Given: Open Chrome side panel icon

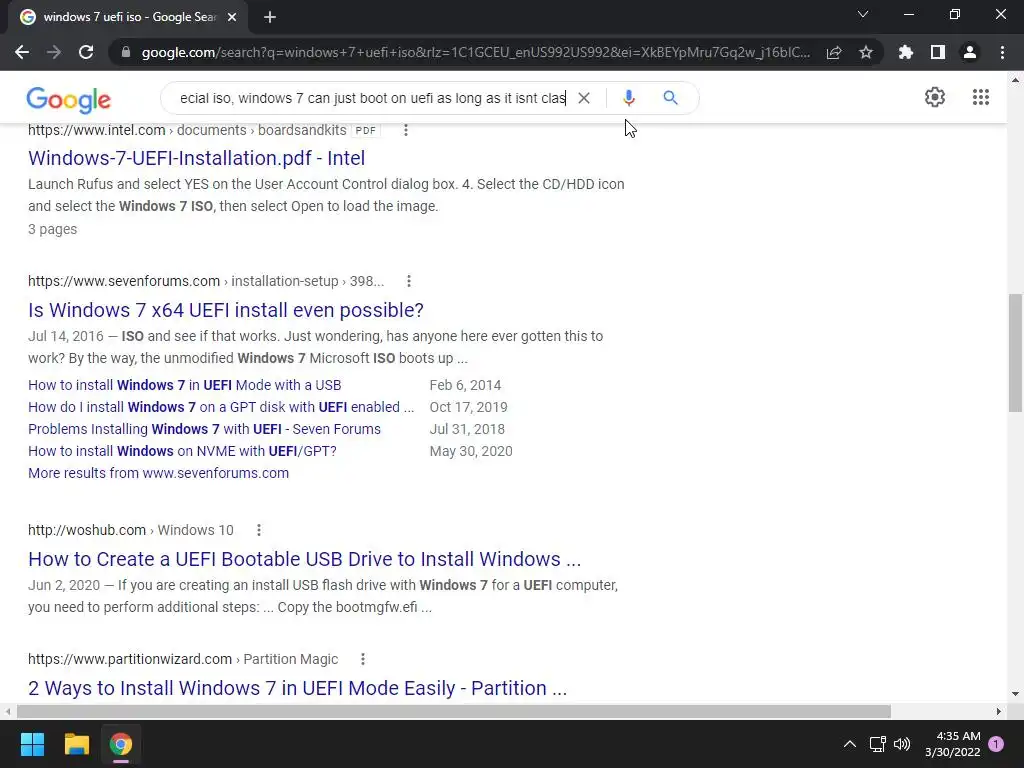Looking at the screenshot, I should click(x=938, y=52).
